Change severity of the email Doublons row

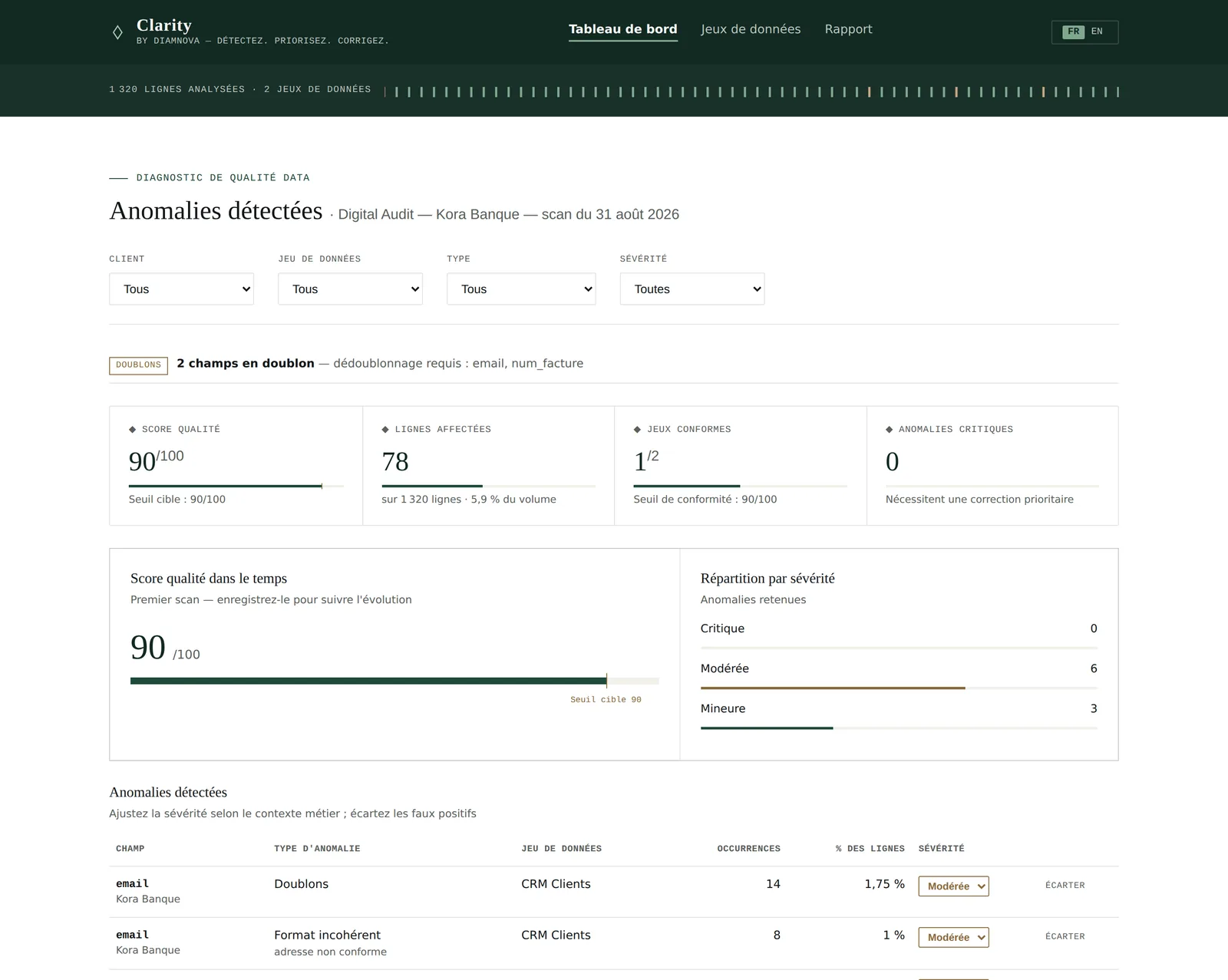[x=953, y=886]
